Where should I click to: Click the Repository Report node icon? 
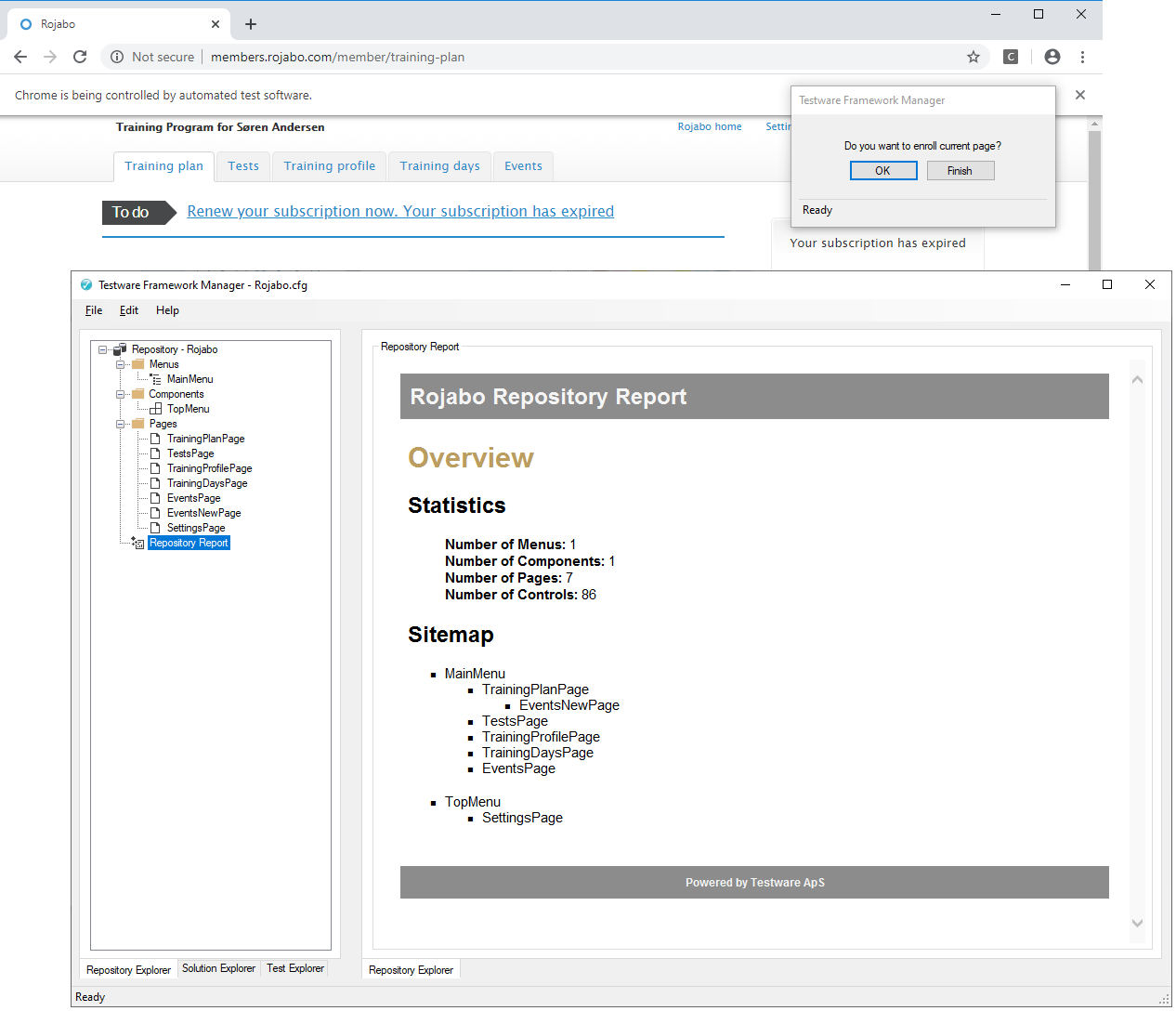[137, 543]
